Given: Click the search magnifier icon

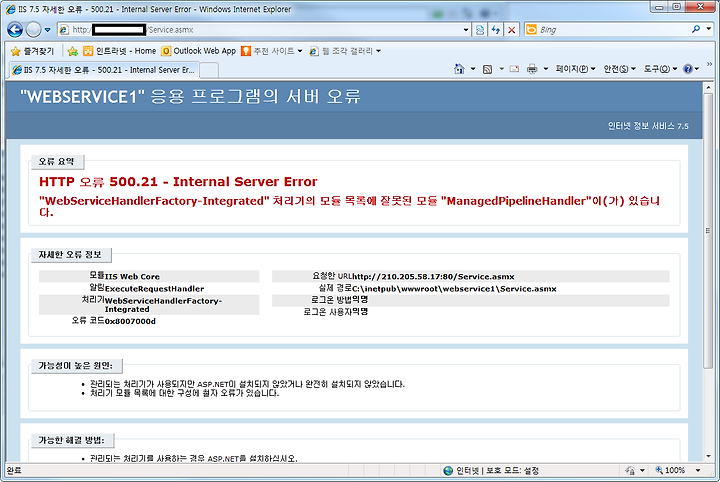Looking at the screenshot, I should point(696,29).
